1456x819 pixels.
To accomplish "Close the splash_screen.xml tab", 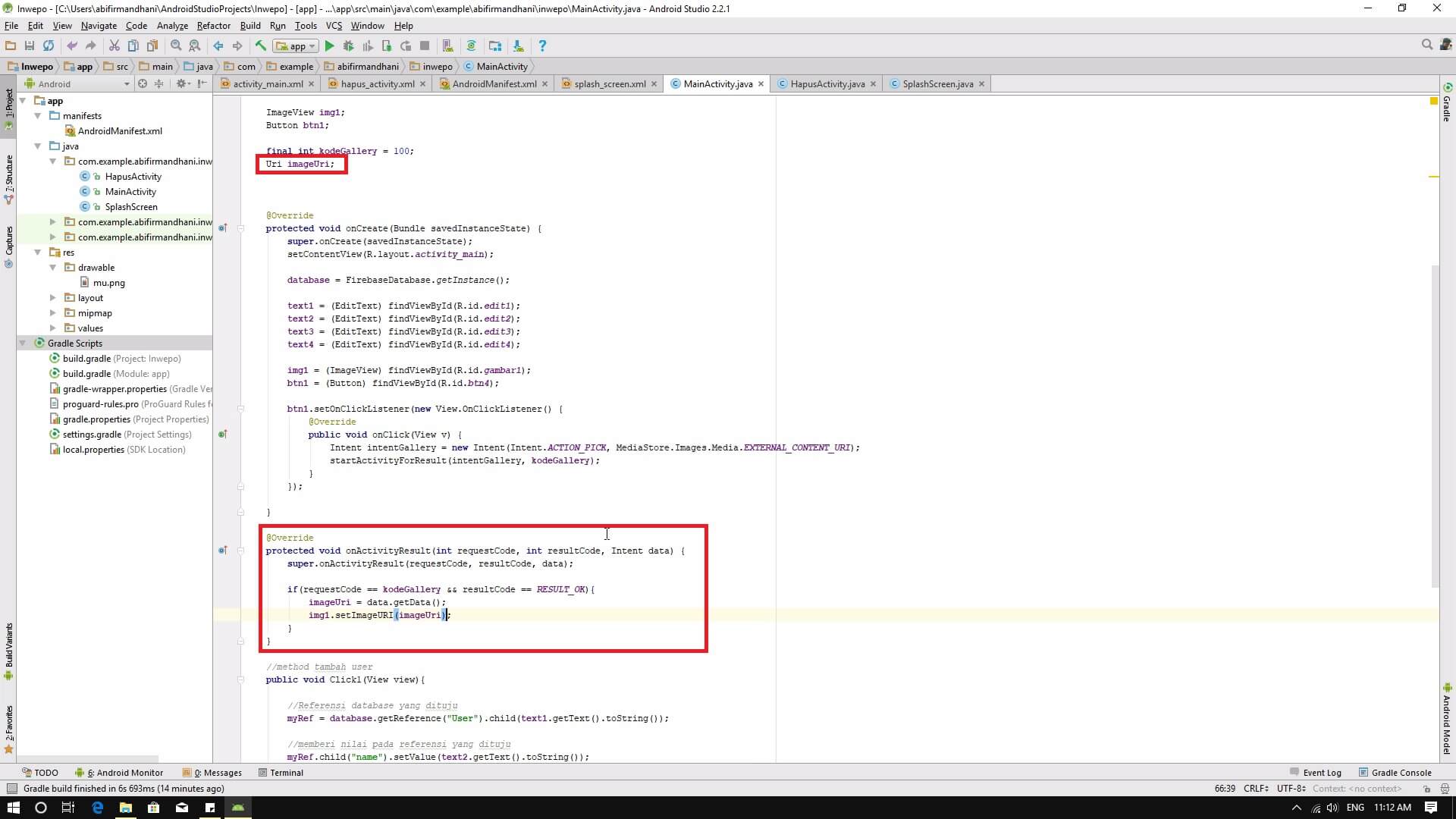I will [x=654, y=84].
